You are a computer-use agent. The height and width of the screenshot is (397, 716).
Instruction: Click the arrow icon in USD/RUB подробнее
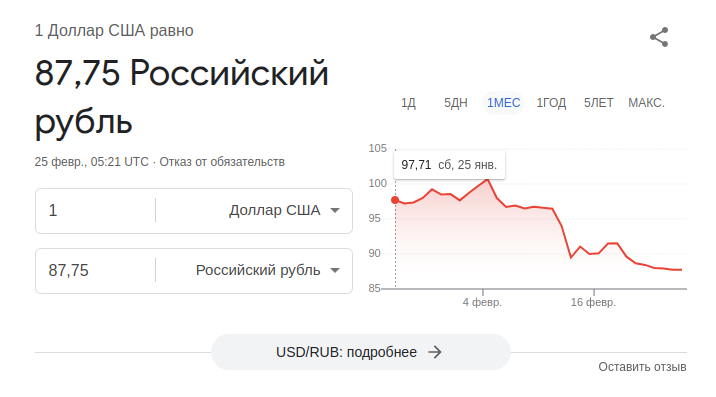click(435, 352)
